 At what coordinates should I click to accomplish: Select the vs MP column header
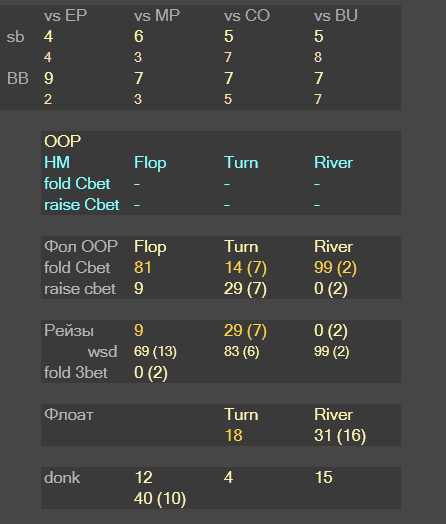point(157,16)
